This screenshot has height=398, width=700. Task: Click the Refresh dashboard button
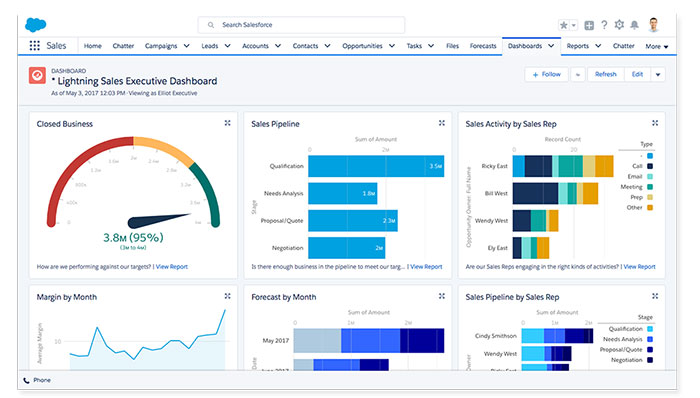(605, 75)
